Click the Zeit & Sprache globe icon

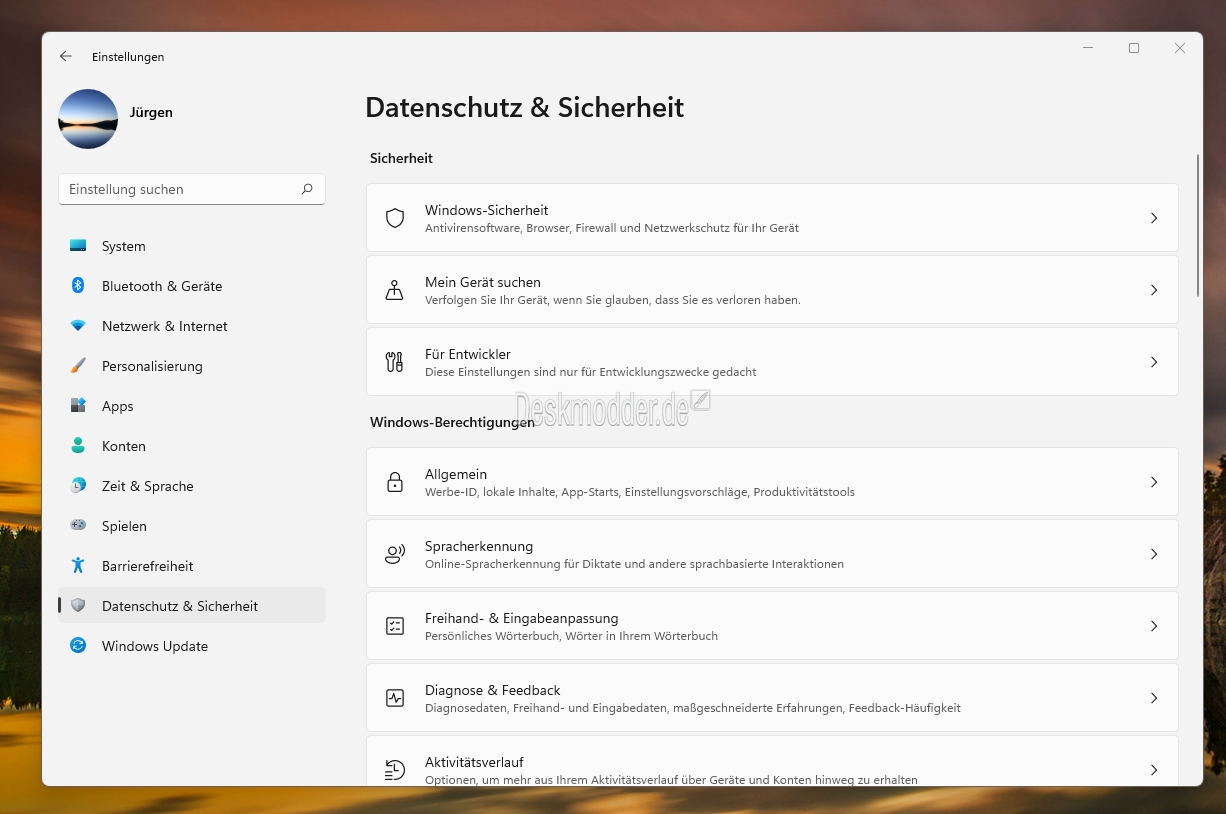78,486
